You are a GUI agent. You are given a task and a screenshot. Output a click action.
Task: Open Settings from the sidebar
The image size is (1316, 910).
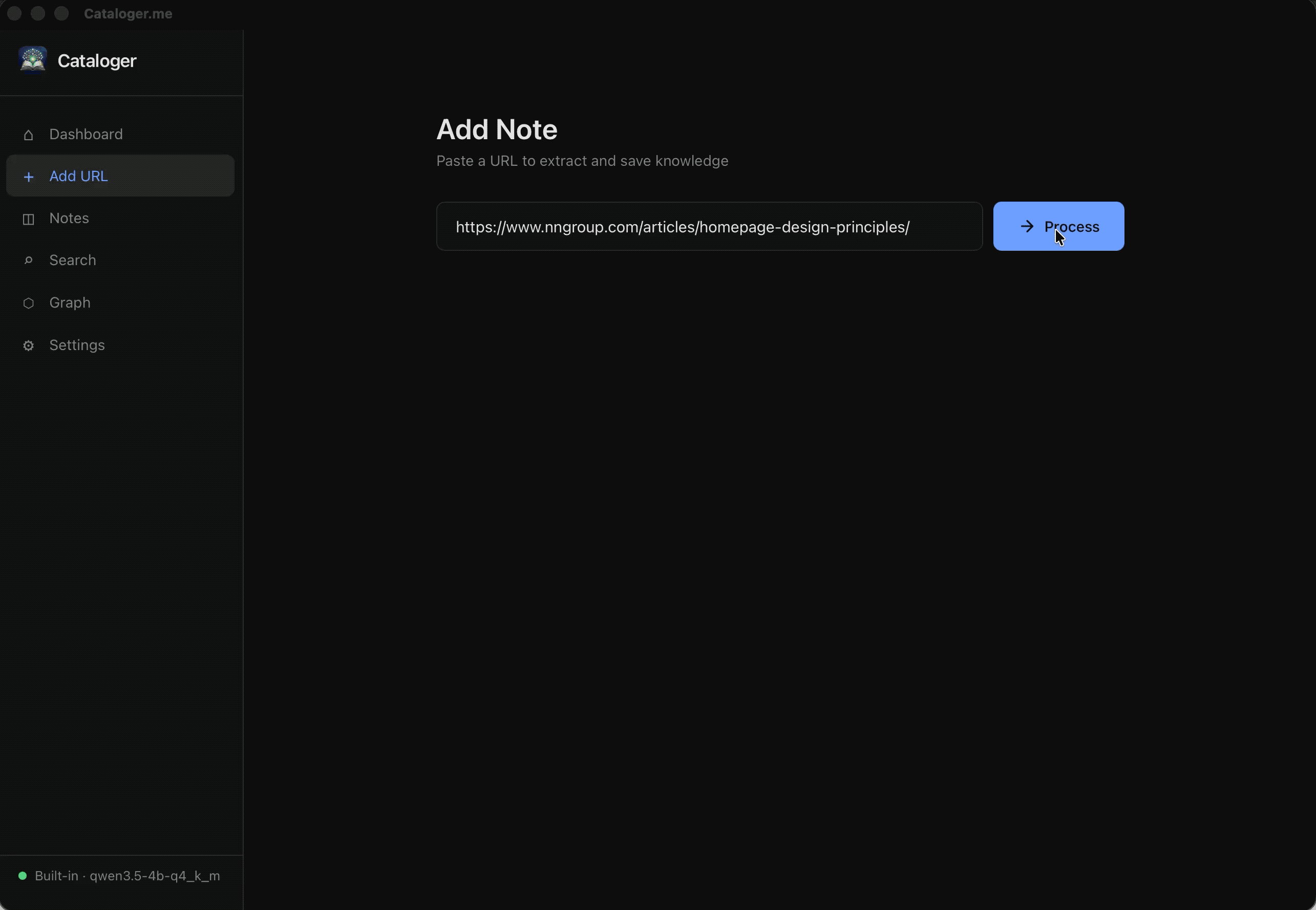120,345
